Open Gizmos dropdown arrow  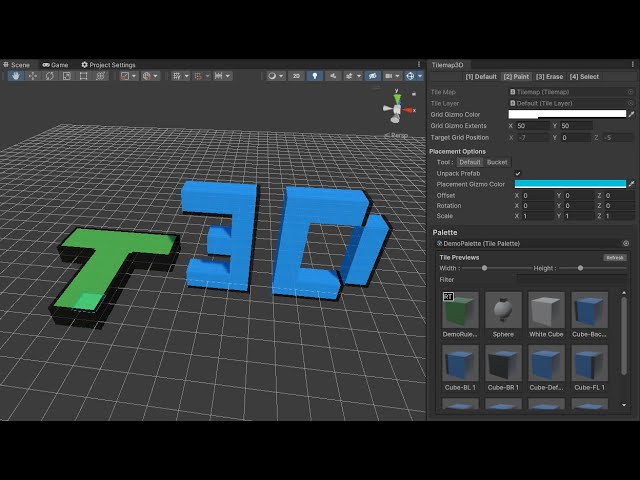(x=420, y=76)
